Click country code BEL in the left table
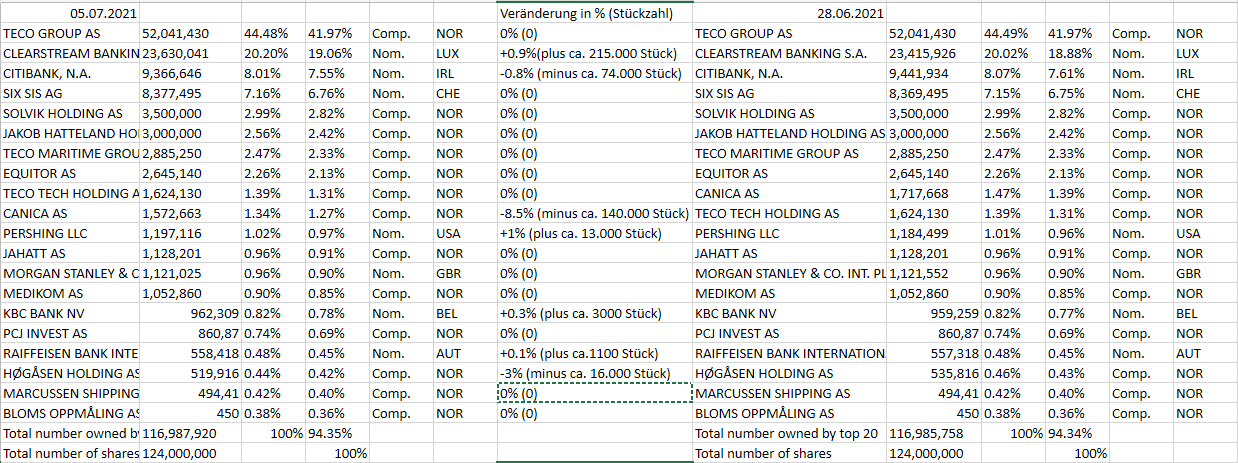Image resolution: width=1238 pixels, height=463 pixels. 465,313
